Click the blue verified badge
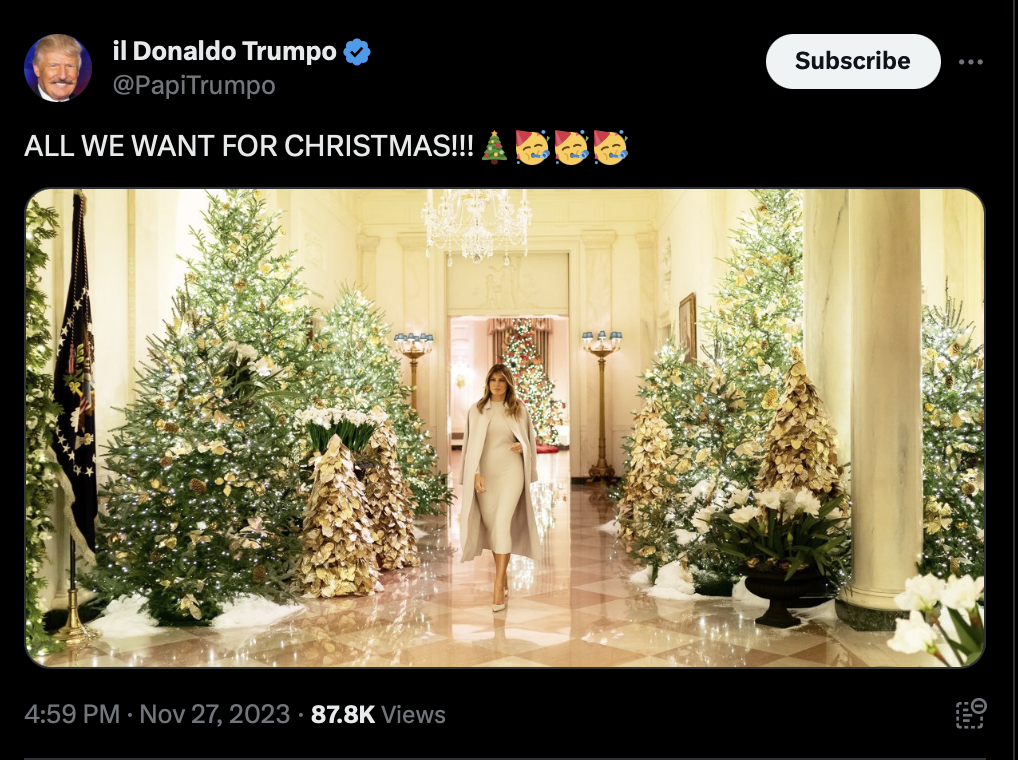This screenshot has height=760, width=1018. click(356, 51)
